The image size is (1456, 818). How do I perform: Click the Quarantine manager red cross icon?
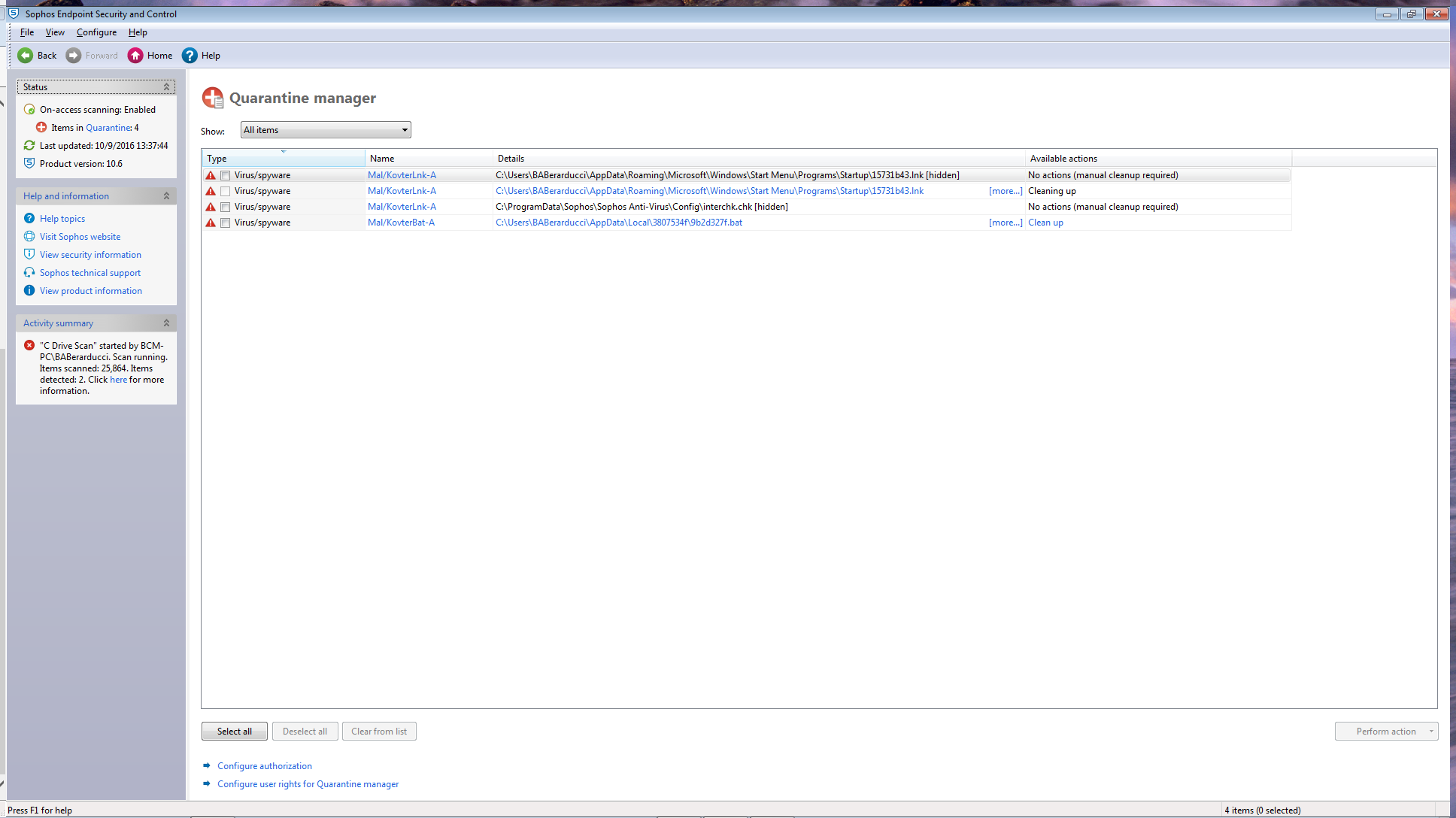(213, 98)
